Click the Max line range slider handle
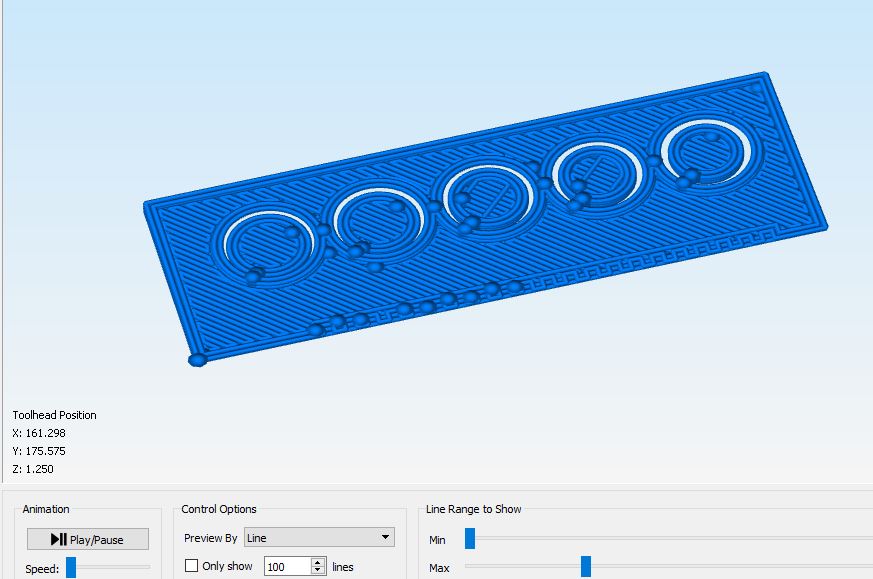The width and height of the screenshot is (873, 579). (586, 566)
